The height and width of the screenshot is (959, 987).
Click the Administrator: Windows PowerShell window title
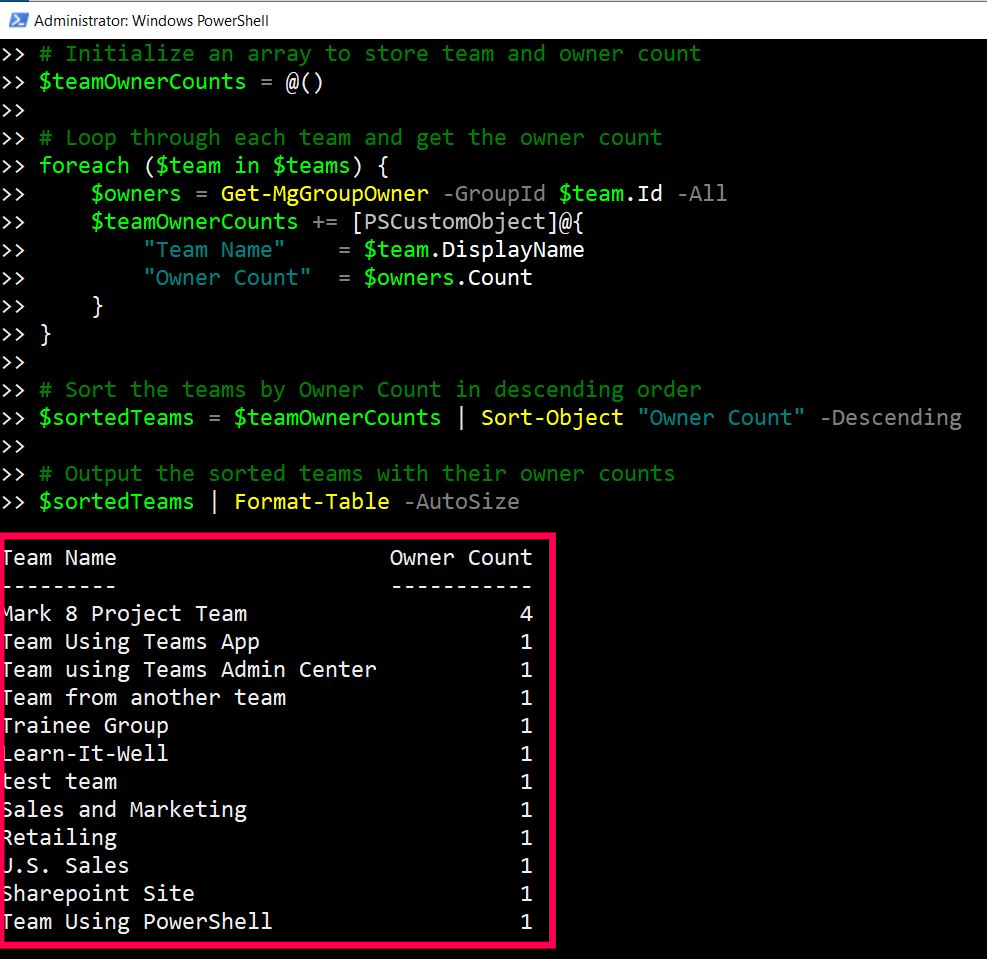pyautogui.click(x=151, y=20)
